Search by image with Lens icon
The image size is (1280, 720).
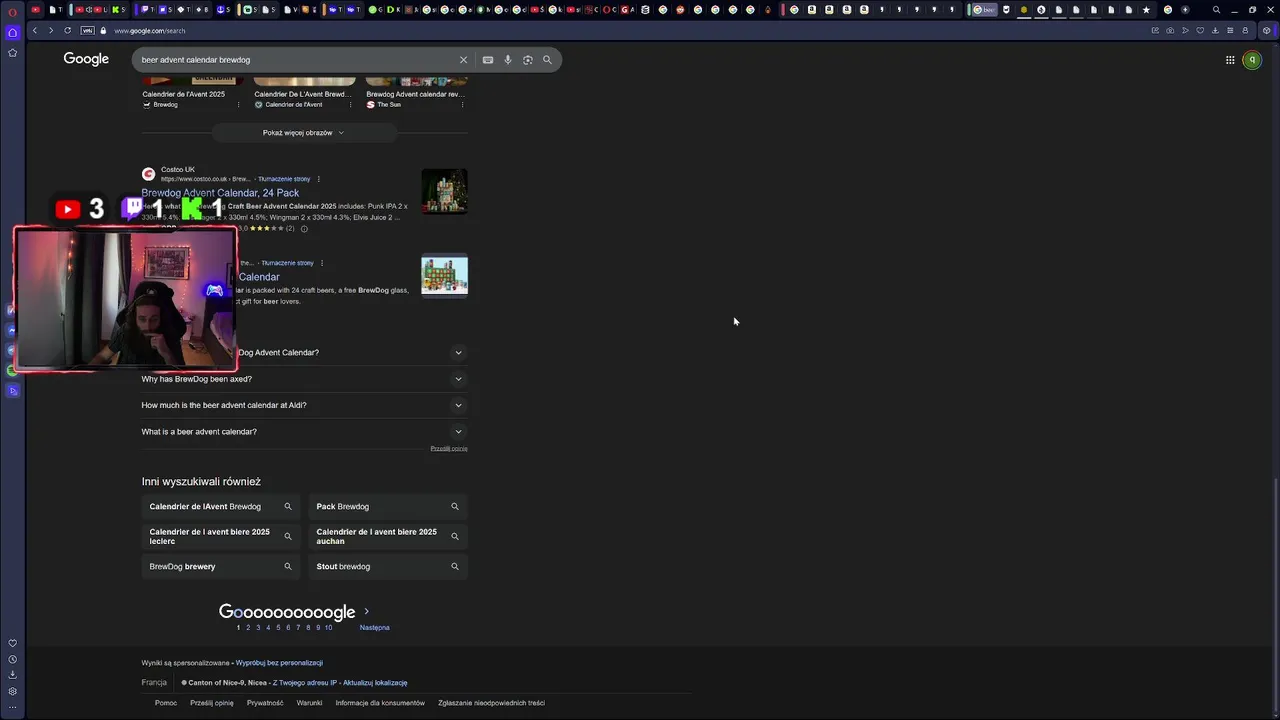click(x=528, y=60)
